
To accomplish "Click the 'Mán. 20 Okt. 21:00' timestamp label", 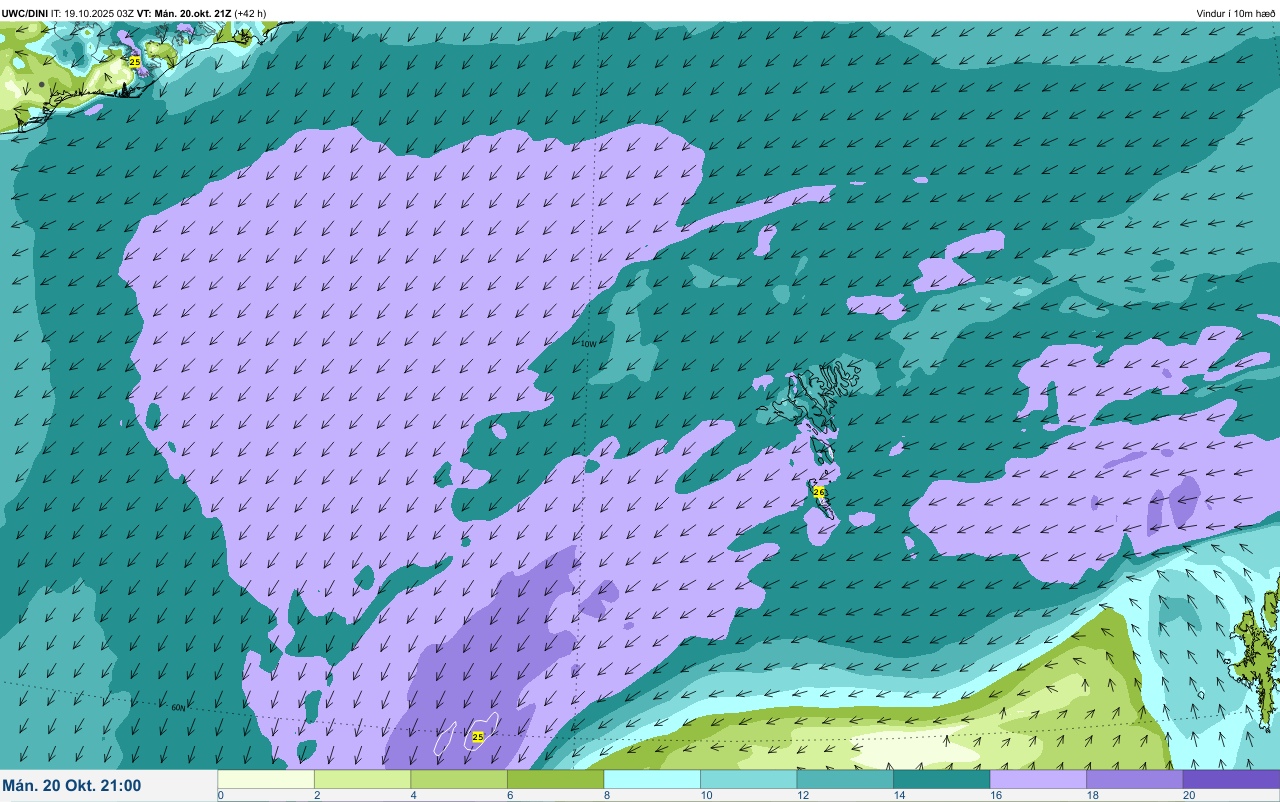I will (x=72, y=786).
